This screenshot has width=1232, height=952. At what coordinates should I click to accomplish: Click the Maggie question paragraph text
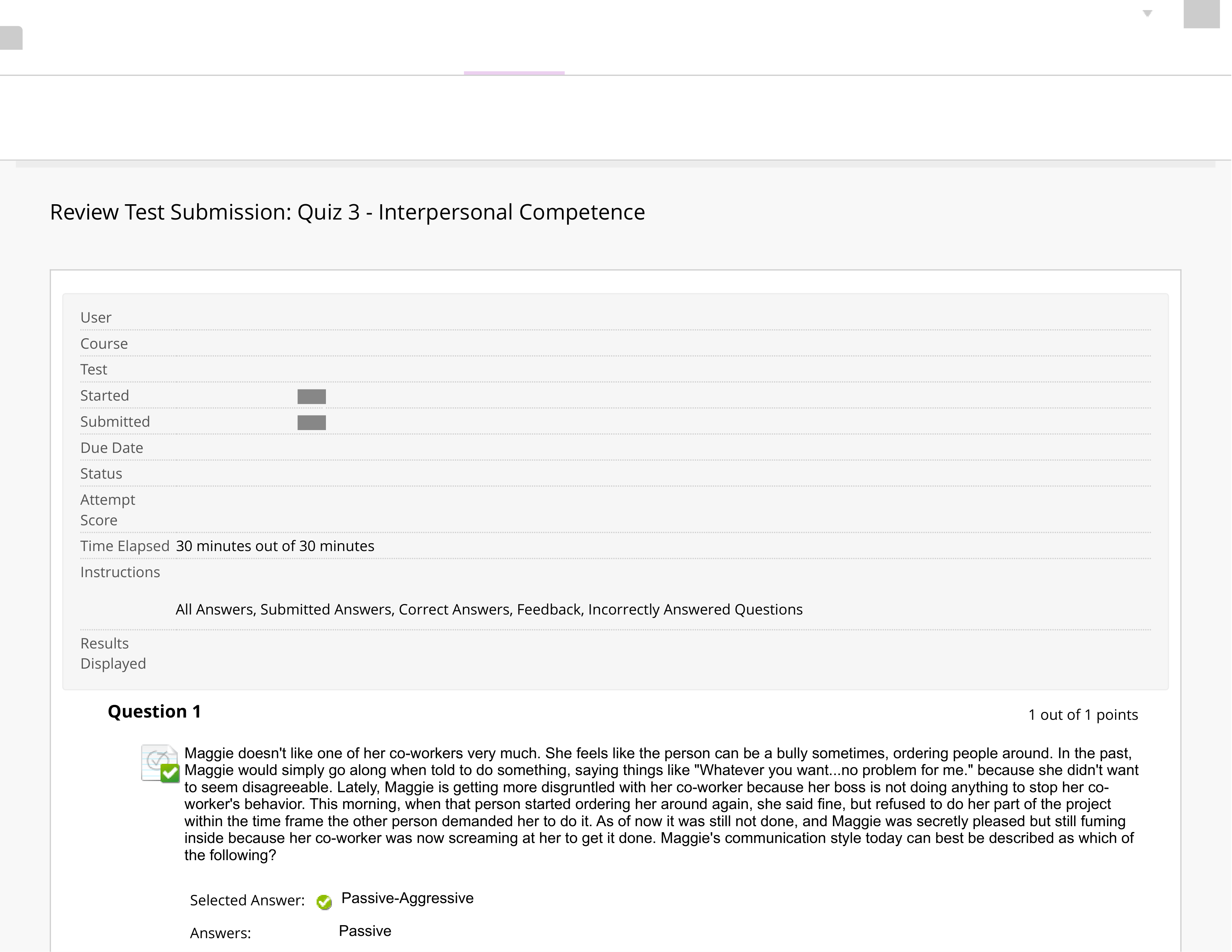click(661, 804)
